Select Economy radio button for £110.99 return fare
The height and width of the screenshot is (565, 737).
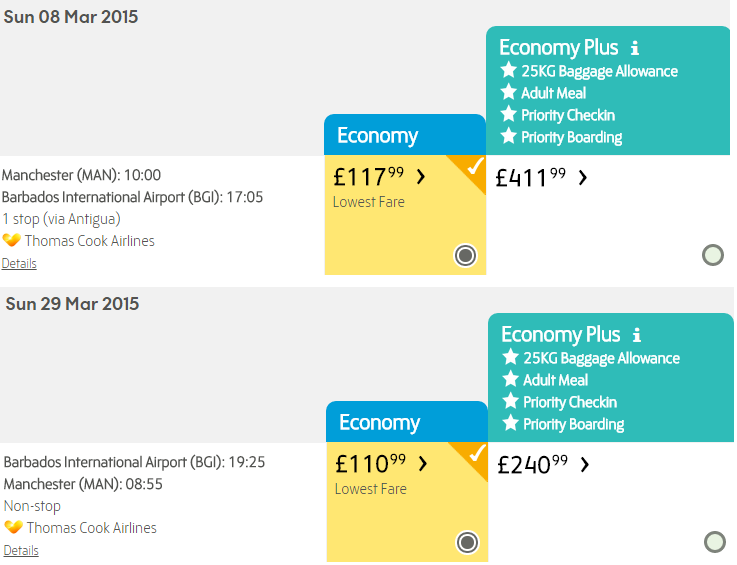tap(467, 542)
